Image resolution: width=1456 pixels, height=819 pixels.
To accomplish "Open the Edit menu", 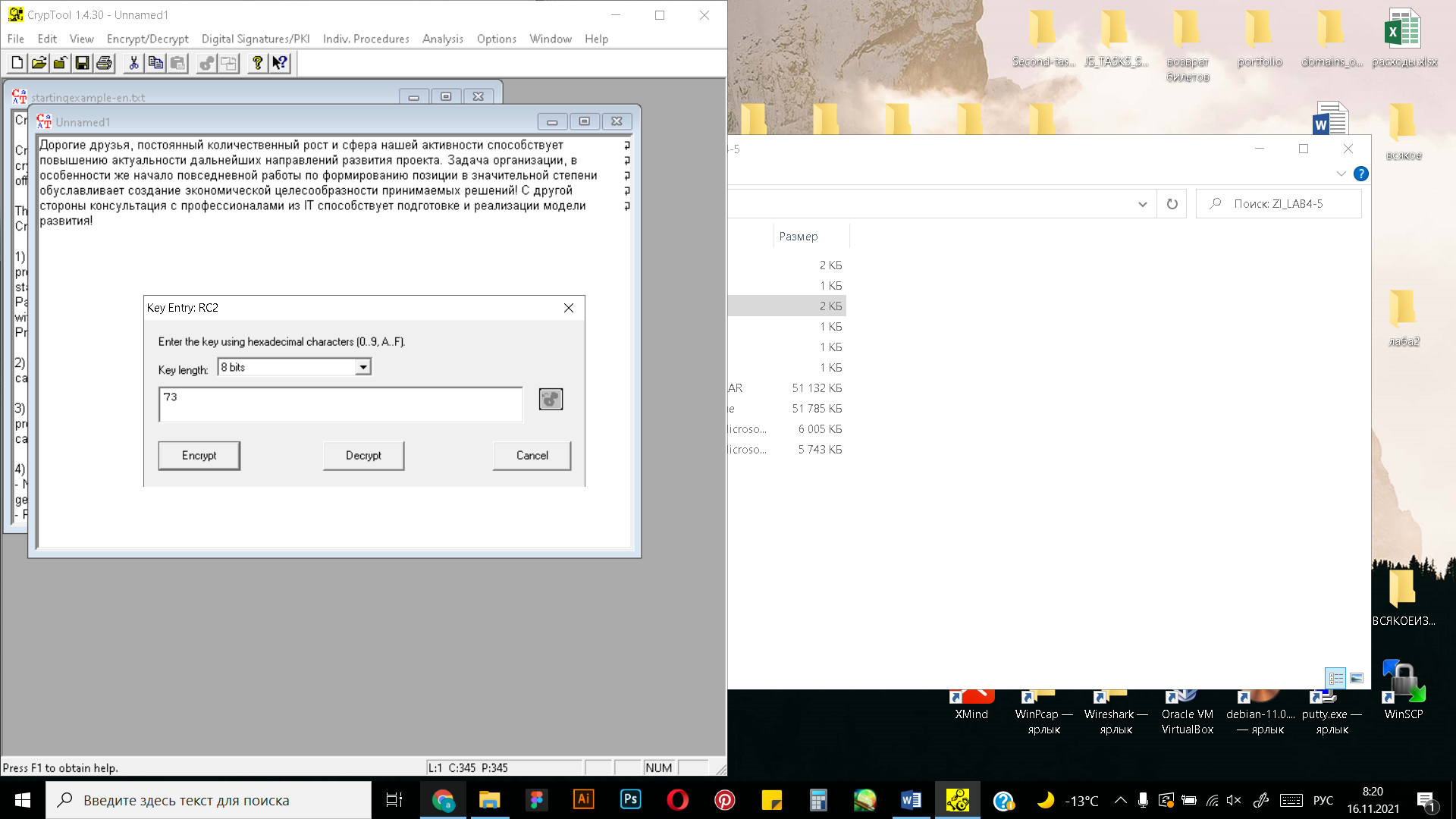I will pos(47,39).
